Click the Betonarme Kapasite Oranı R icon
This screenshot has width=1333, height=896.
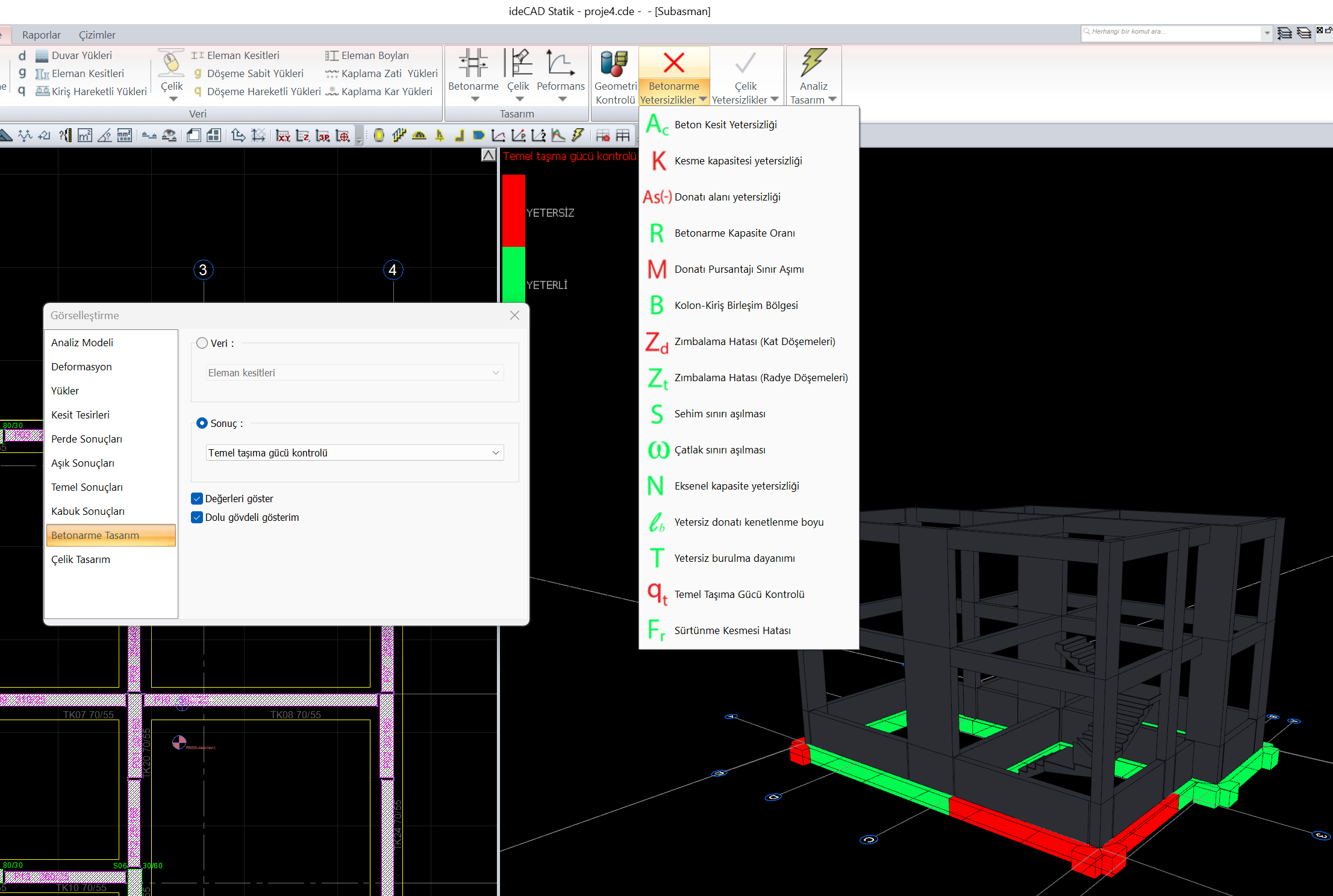(657, 233)
